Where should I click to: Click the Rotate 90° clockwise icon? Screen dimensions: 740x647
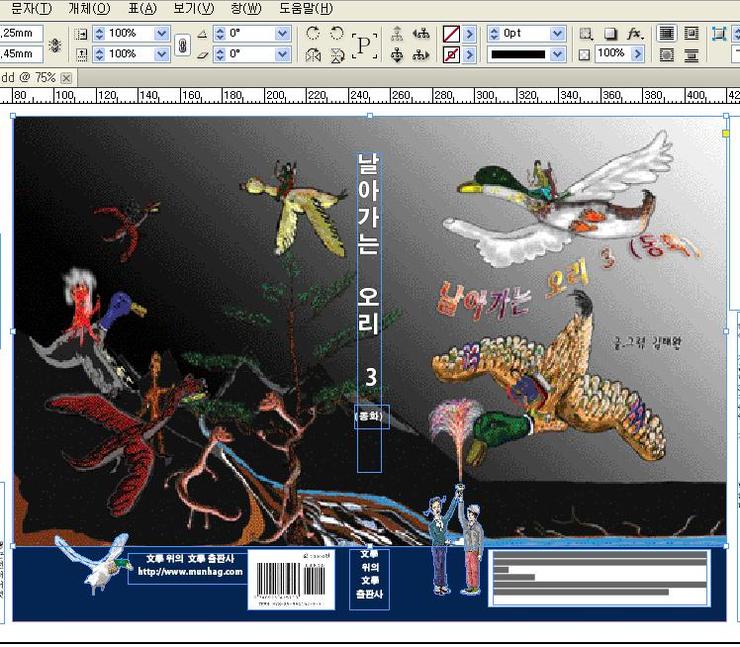(x=313, y=33)
